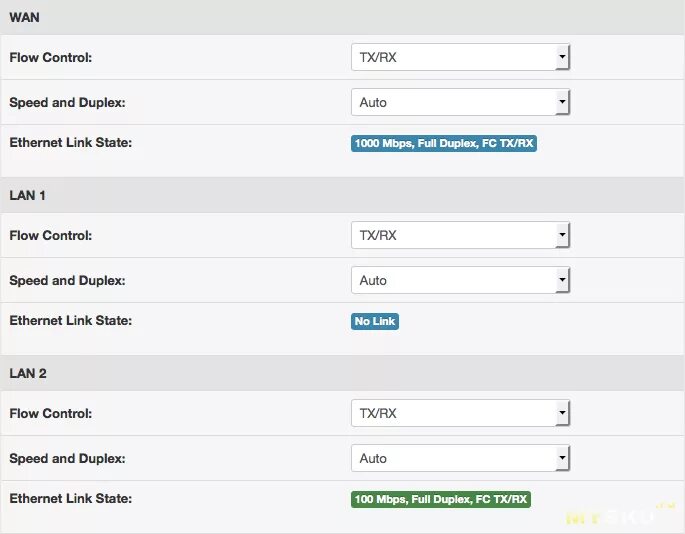Click the WAN section header

click(25, 18)
